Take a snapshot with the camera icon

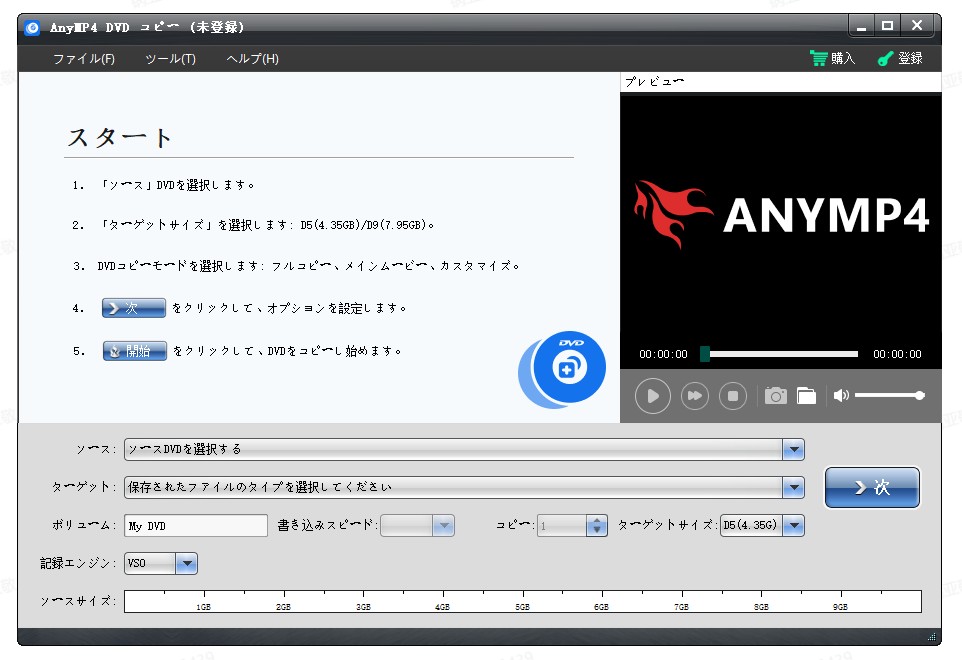click(775, 396)
